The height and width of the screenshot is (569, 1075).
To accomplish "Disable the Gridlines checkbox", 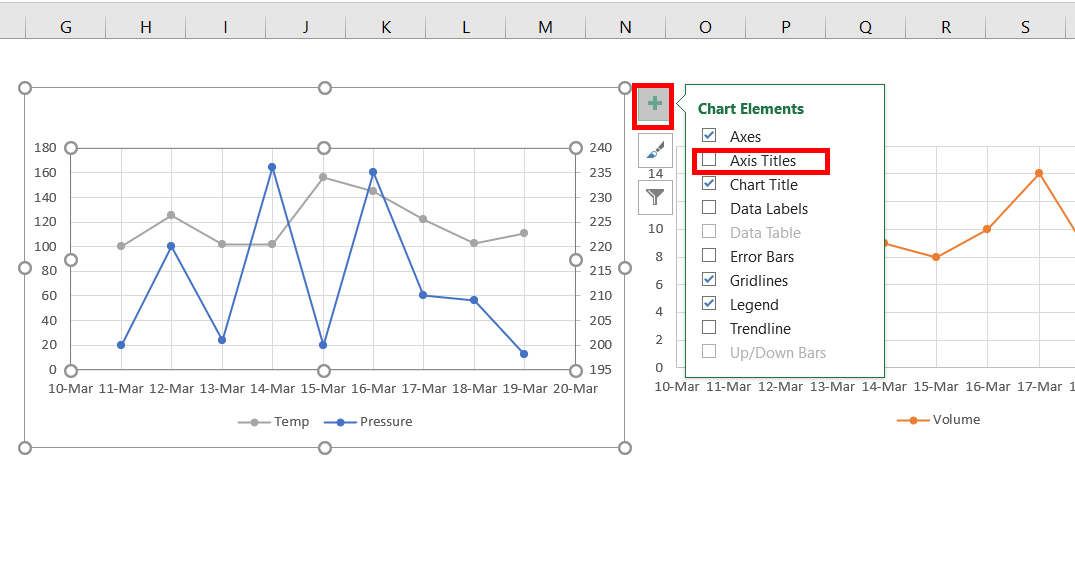I will click(709, 280).
